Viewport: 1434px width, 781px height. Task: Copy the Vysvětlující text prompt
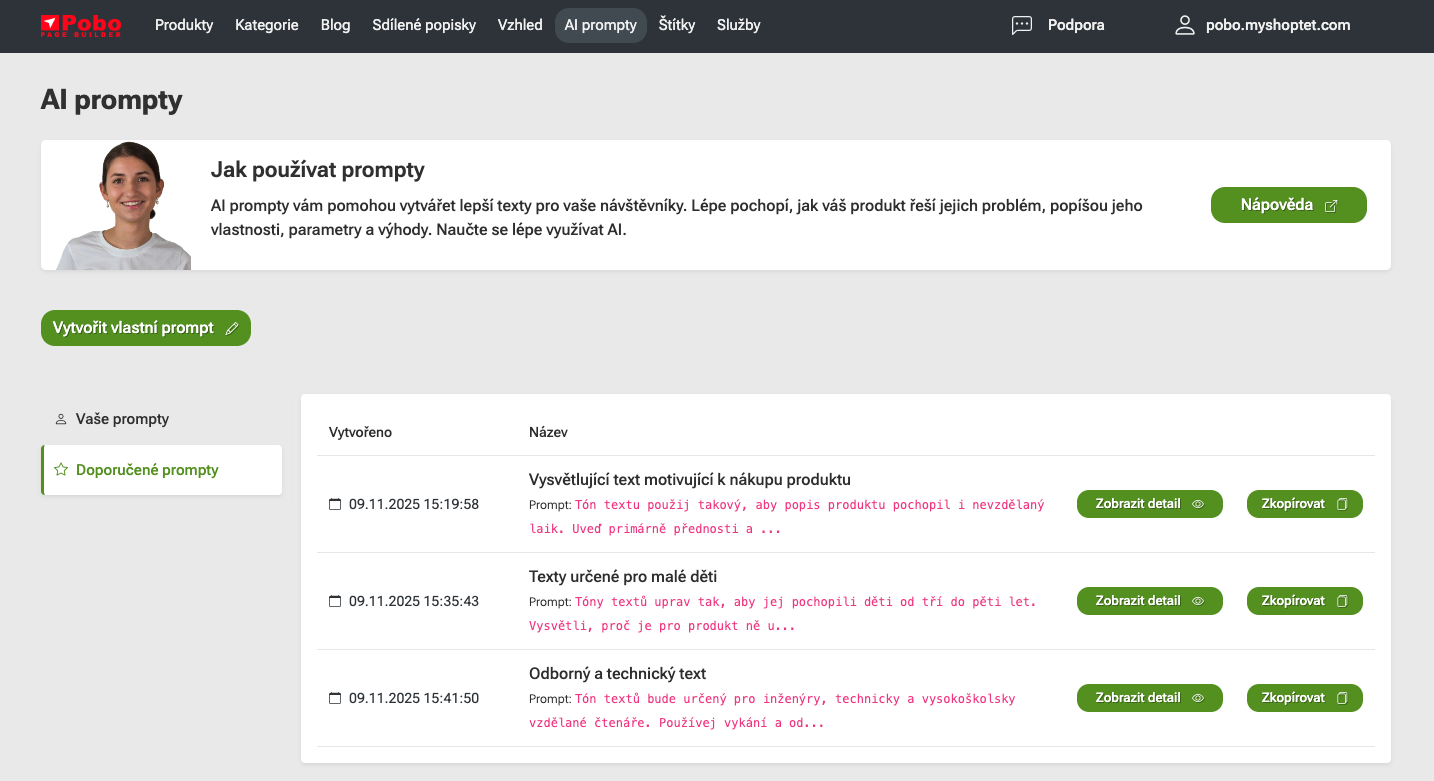click(x=1304, y=504)
